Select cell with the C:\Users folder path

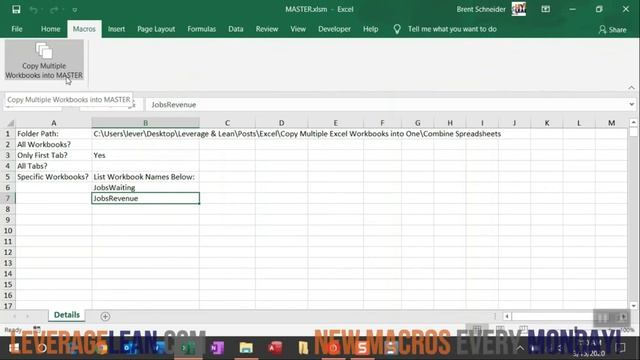pyautogui.click(x=145, y=133)
